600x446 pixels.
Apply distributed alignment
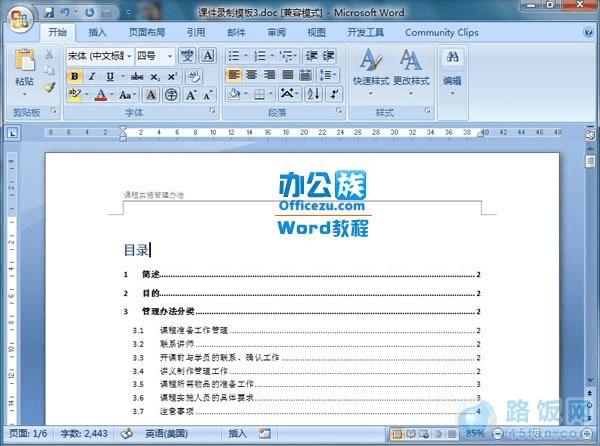(305, 75)
